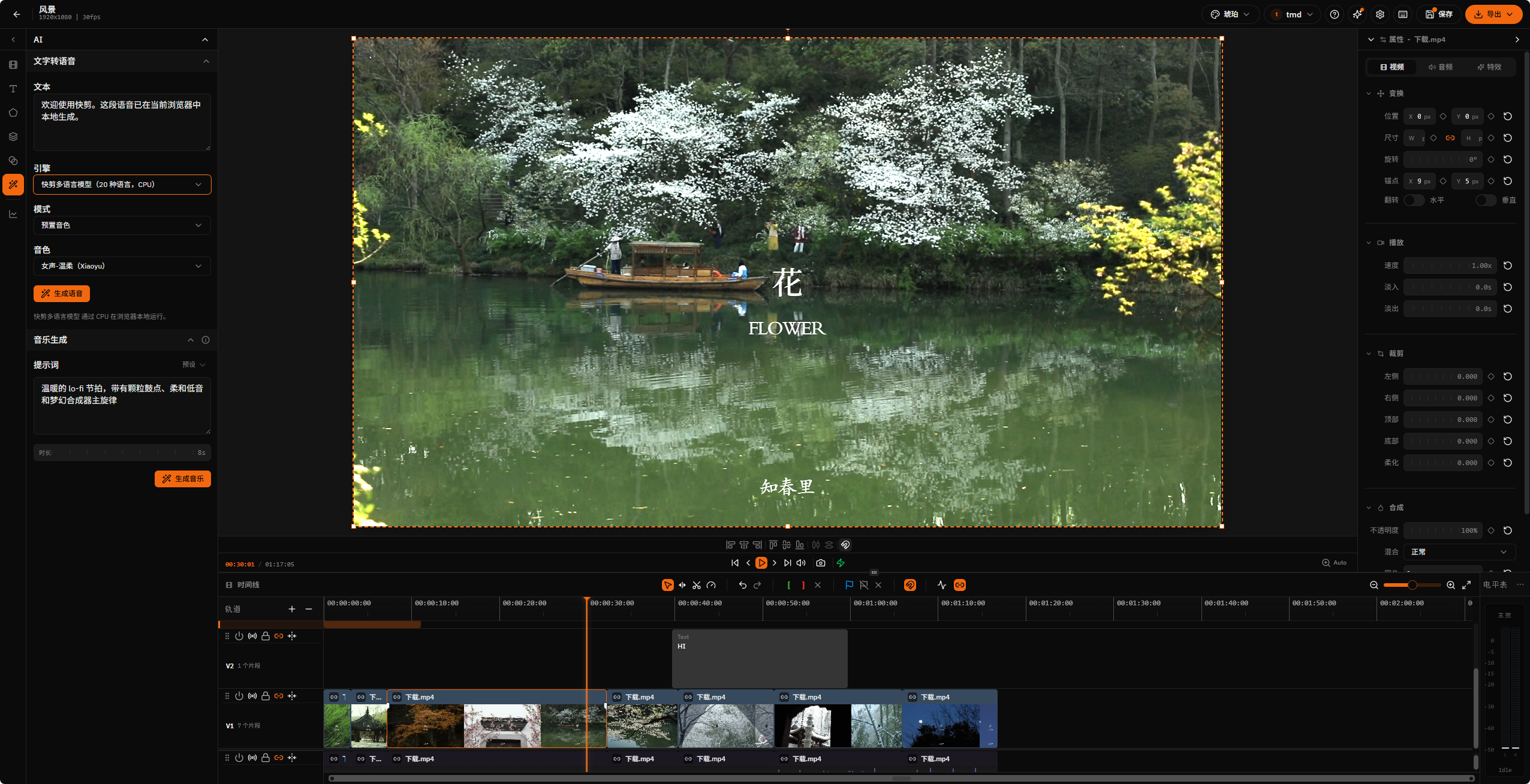This screenshot has height=784, width=1530.
Task: Open the chart analytics panel in sidebar
Action: pyautogui.click(x=13, y=214)
